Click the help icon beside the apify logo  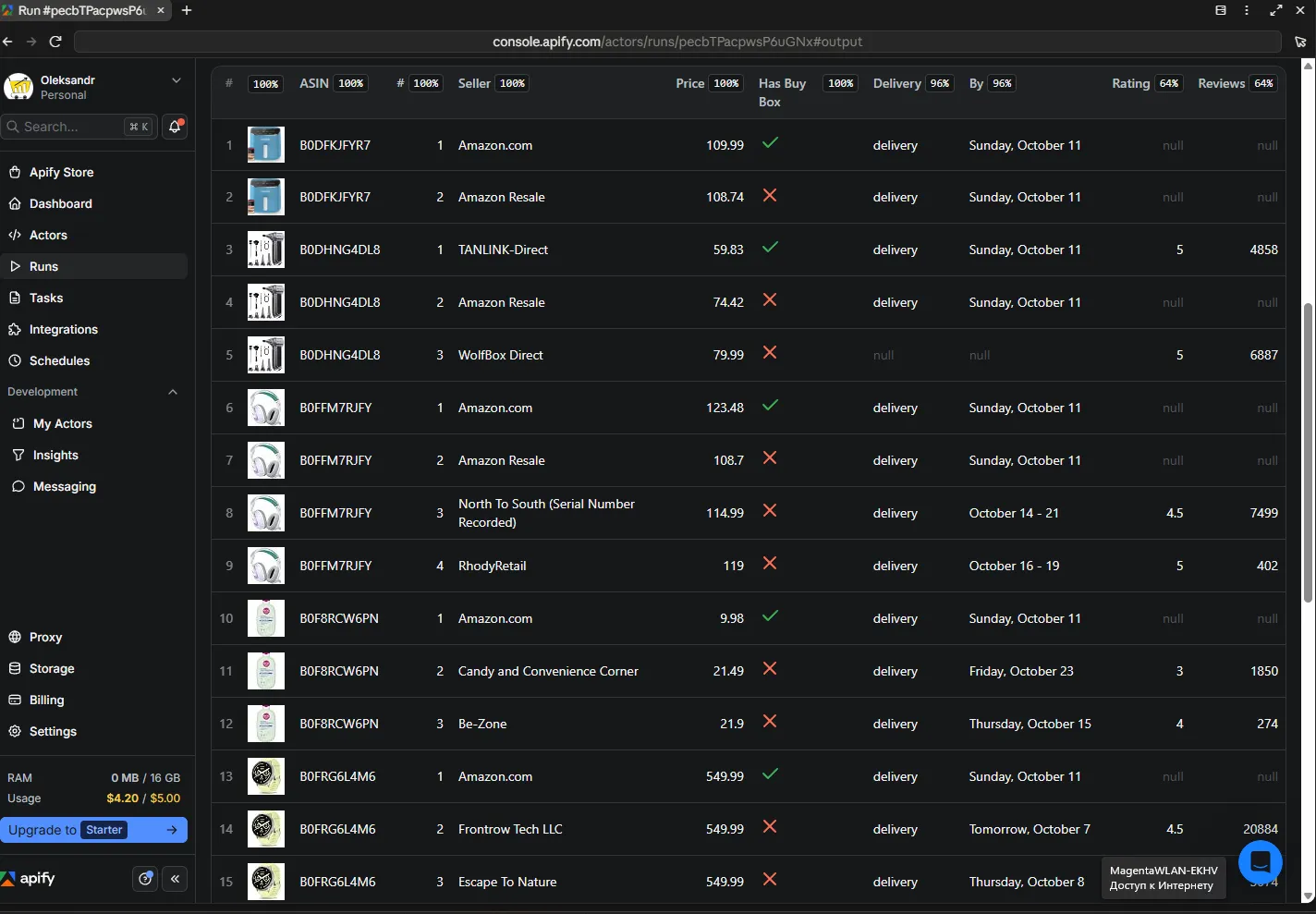click(145, 879)
